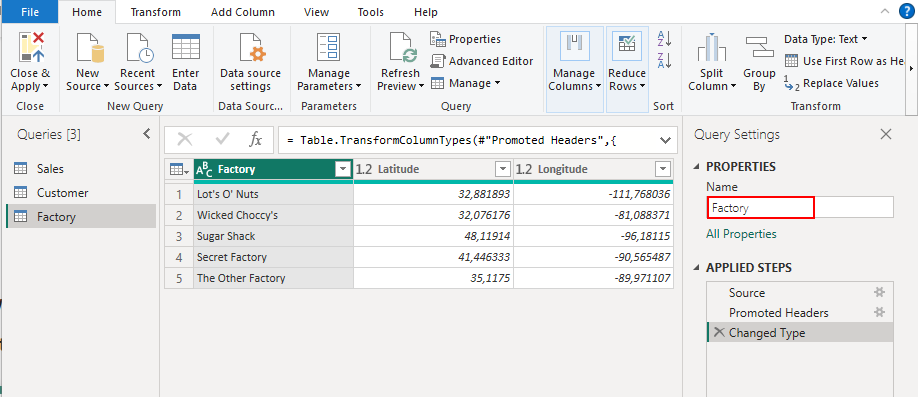Screen dimensions: 918x397
Task: Open the Data Type: Text dropdown
Action: [x=826, y=39]
